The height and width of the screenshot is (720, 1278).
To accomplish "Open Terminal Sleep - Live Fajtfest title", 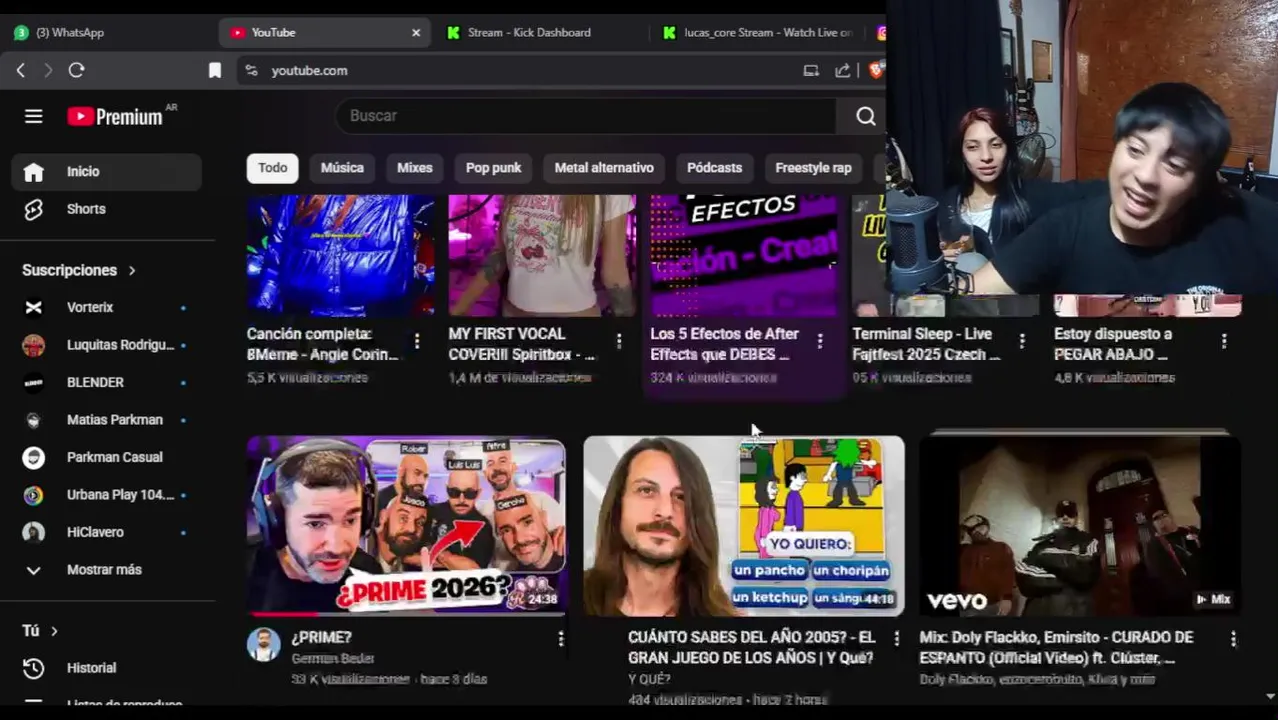I will point(927,344).
